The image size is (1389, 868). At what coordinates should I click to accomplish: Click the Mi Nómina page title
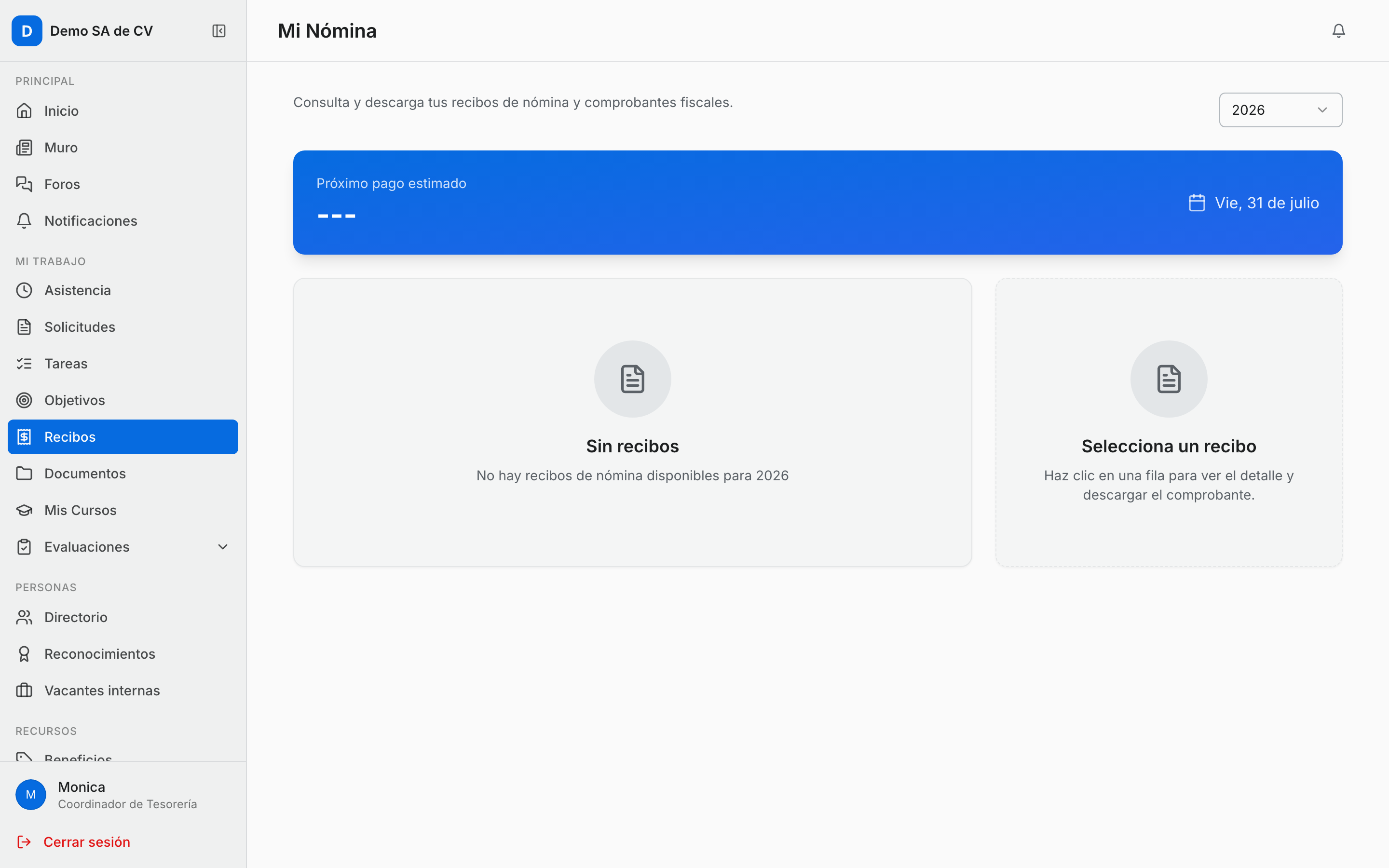[327, 31]
